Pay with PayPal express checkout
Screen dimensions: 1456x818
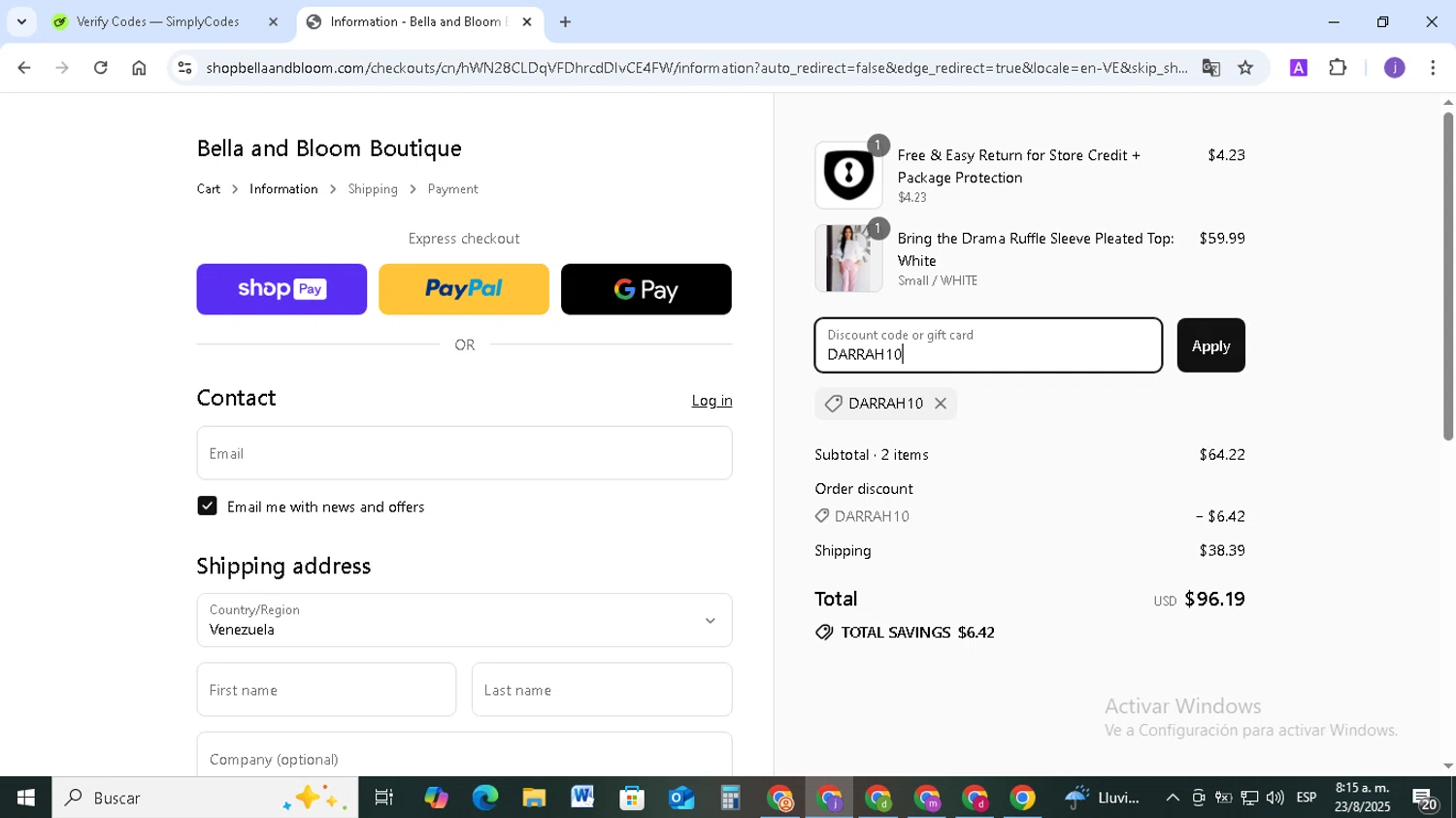tap(464, 289)
